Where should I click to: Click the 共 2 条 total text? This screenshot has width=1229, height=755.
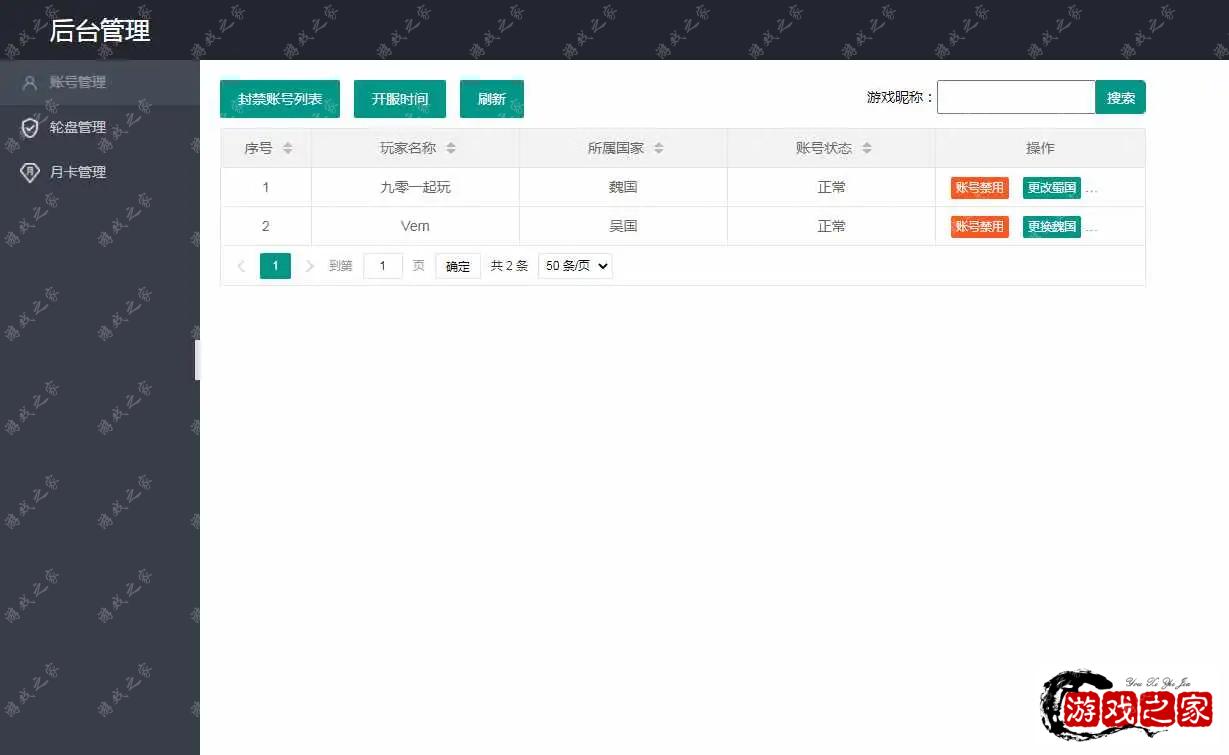509,266
